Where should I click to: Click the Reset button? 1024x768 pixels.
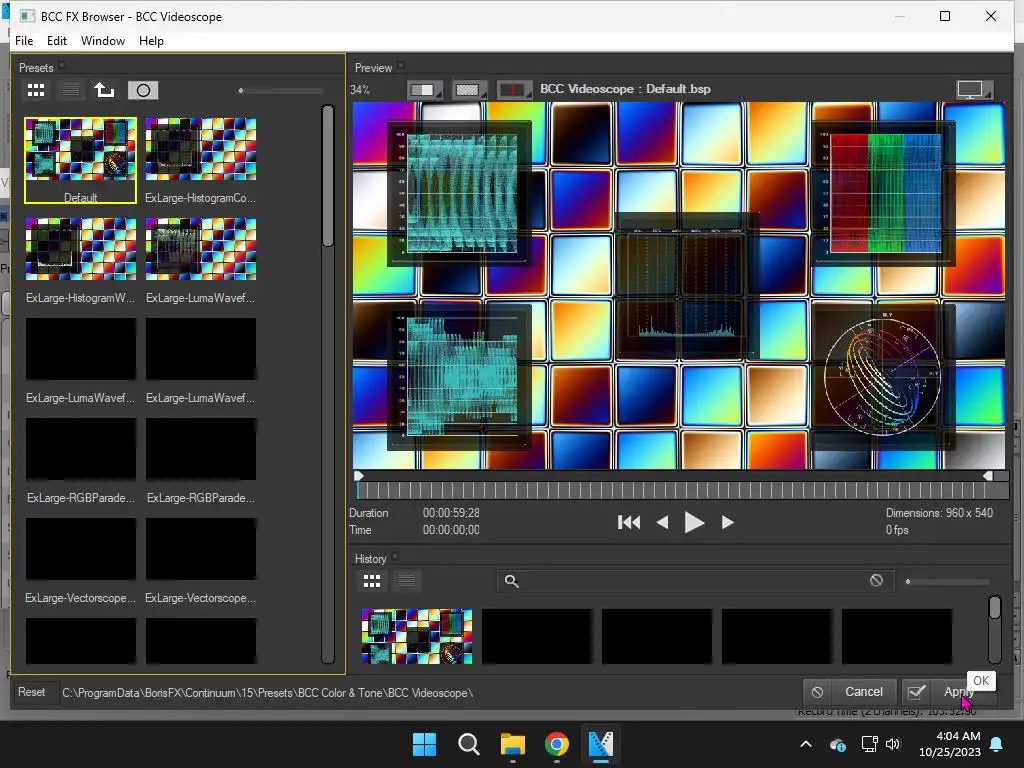31,692
